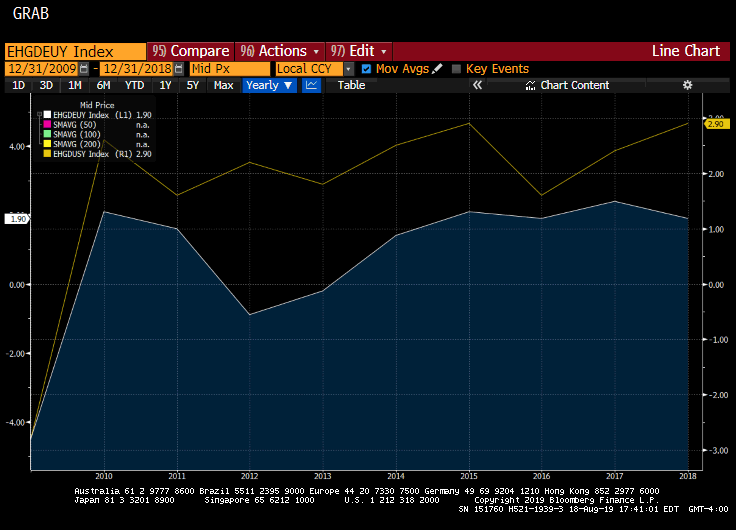736x530 pixels.
Task: Edit the start date field 12/31/2009
Action: 42,69
